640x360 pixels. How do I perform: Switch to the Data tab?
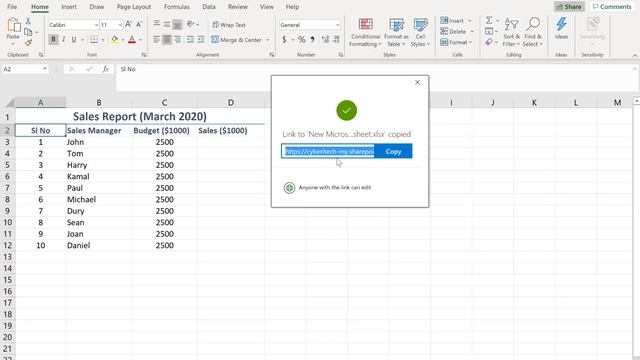click(x=209, y=7)
